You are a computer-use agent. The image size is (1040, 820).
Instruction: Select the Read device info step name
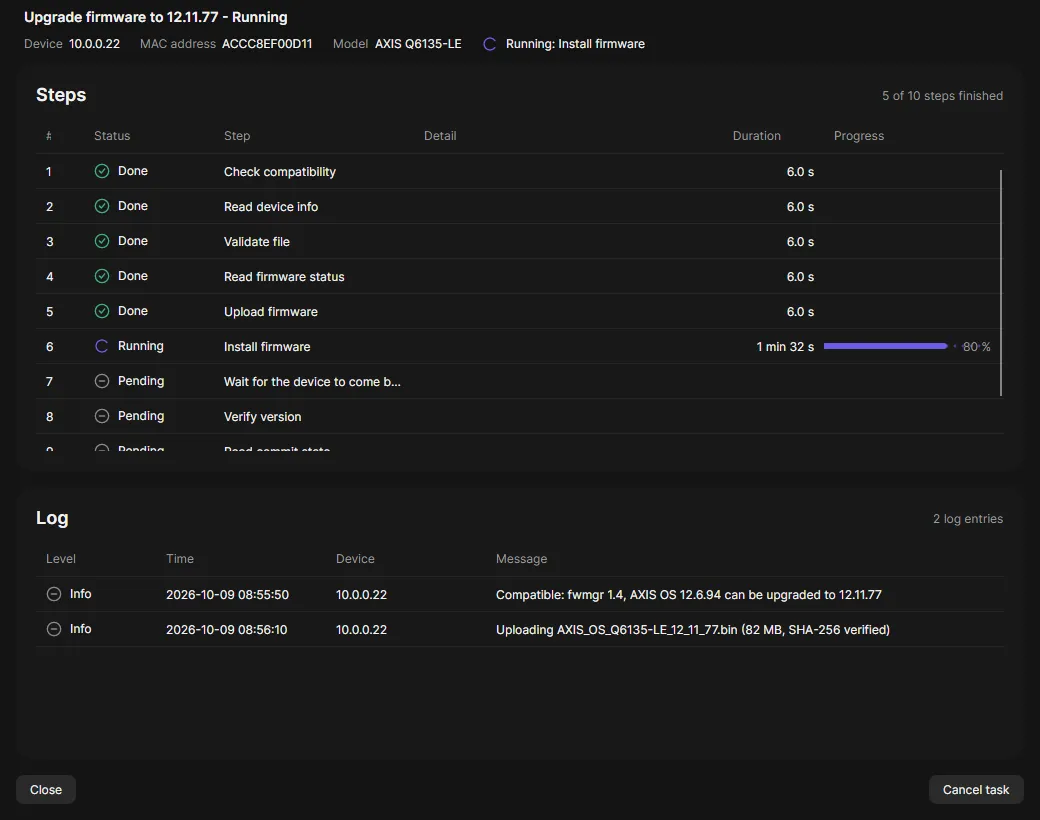point(271,206)
